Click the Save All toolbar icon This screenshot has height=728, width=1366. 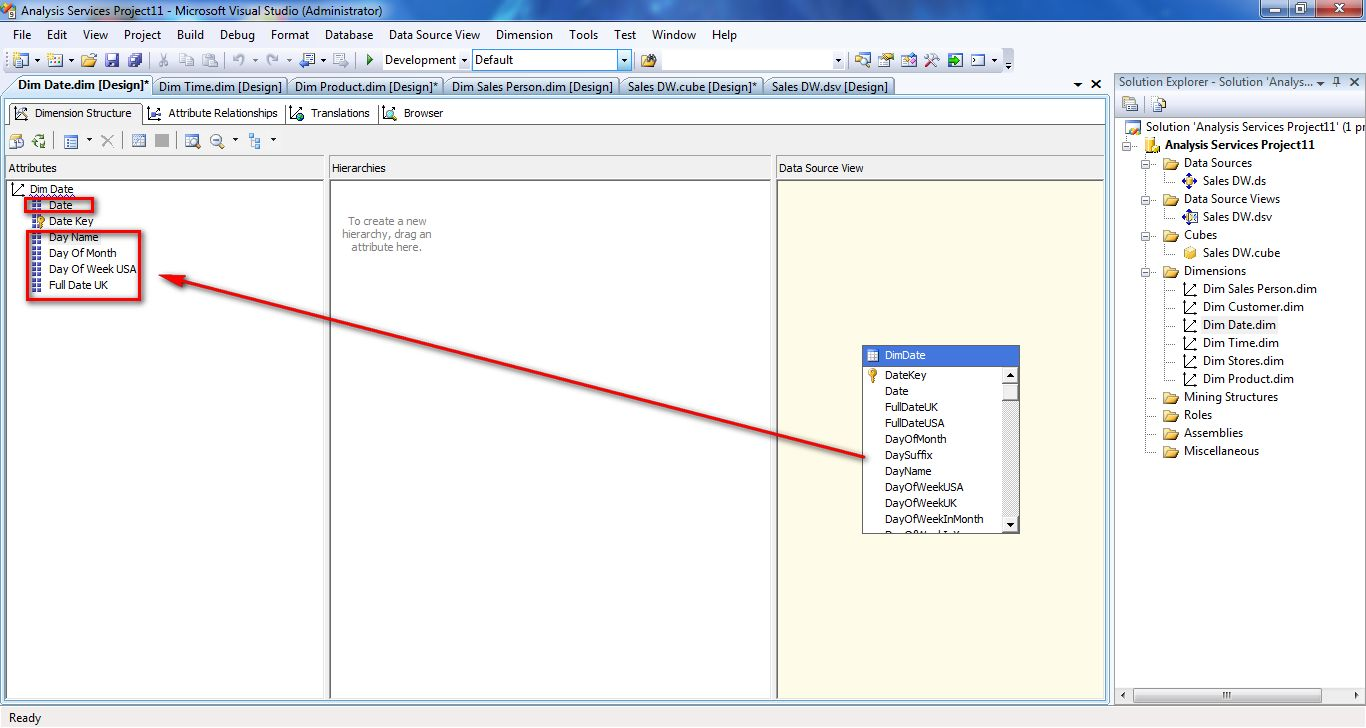tap(132, 61)
